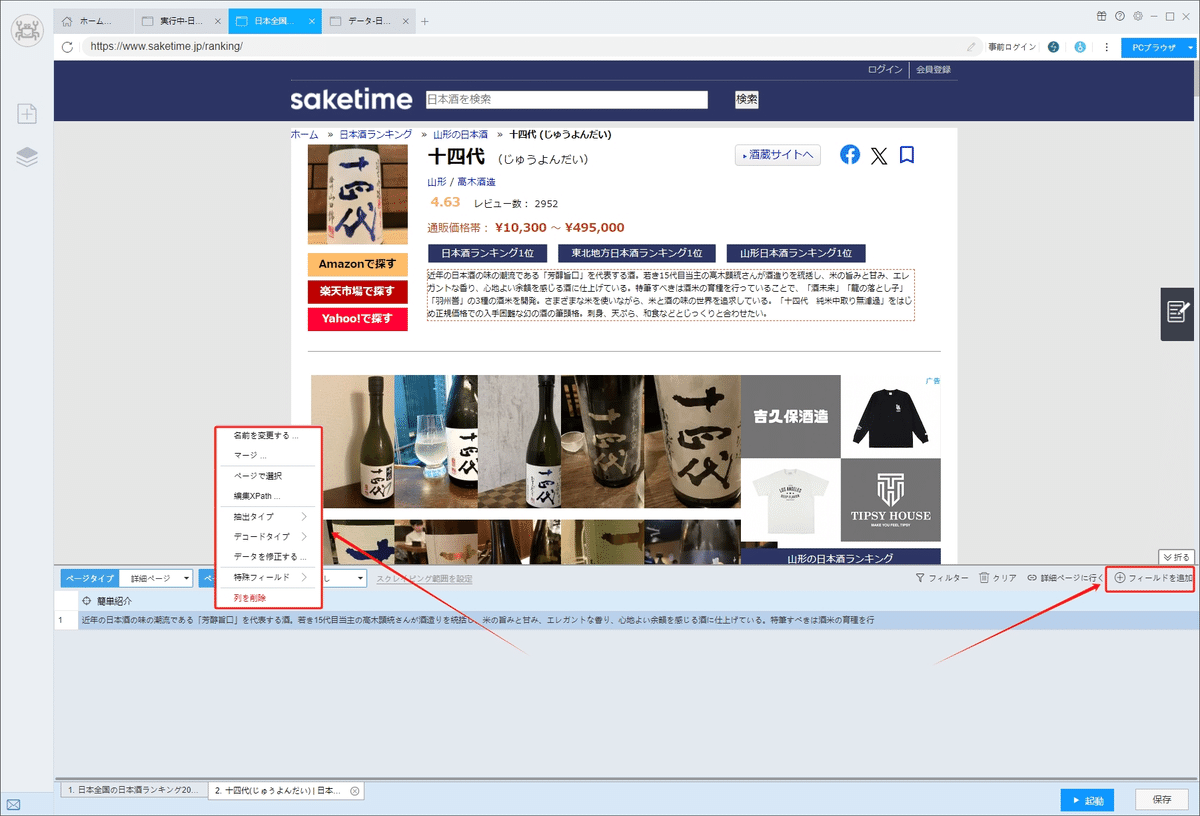This screenshot has height=816, width=1200.
Task: Click the light-blue person icon in address toolbar
Action: tap(1080, 46)
